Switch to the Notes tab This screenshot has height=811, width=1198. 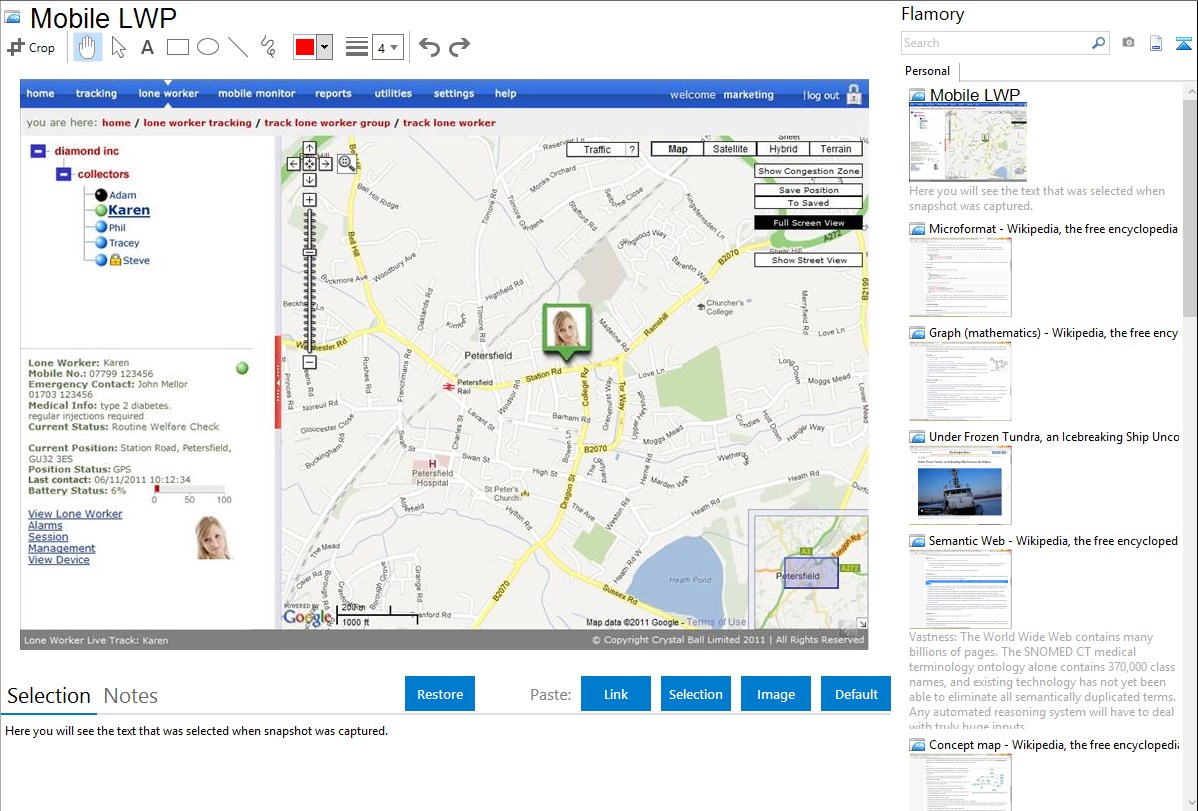pyautogui.click(x=131, y=696)
